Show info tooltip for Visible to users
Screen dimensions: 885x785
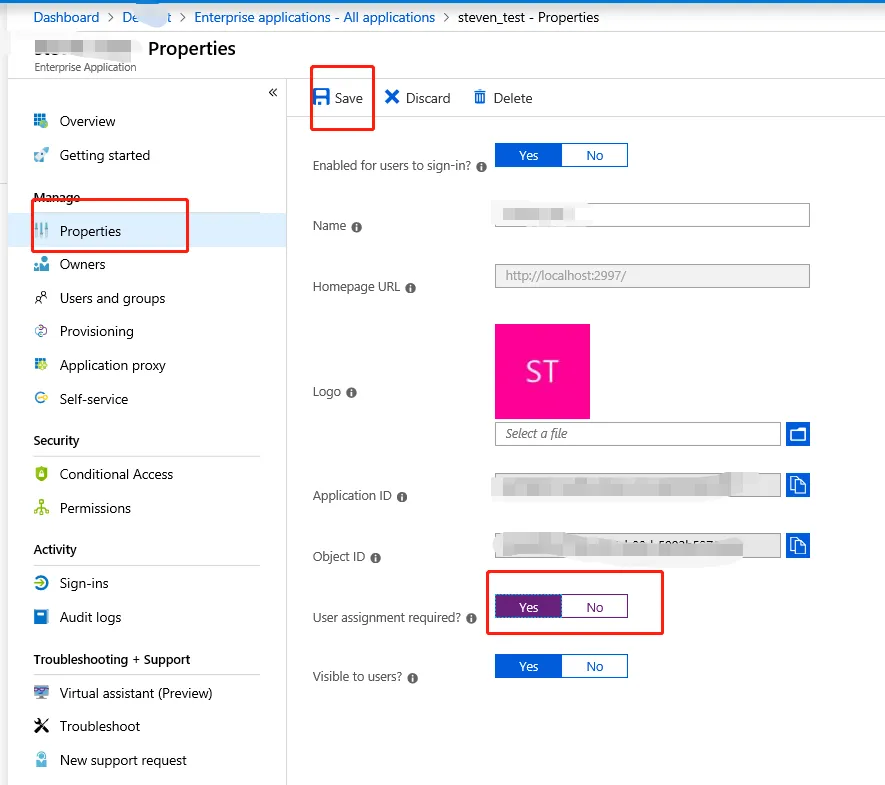click(x=413, y=678)
